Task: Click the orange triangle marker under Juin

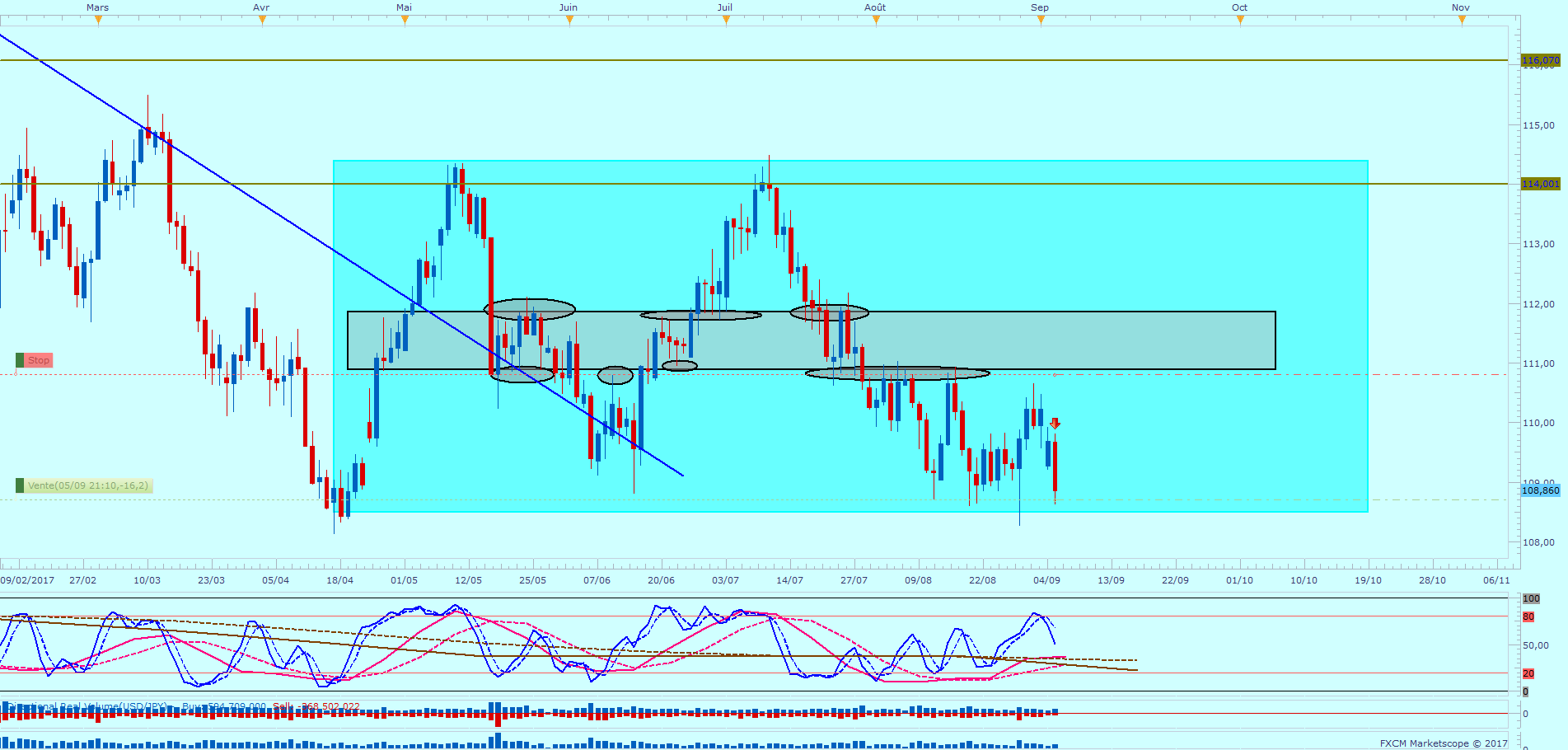Action: (569, 21)
